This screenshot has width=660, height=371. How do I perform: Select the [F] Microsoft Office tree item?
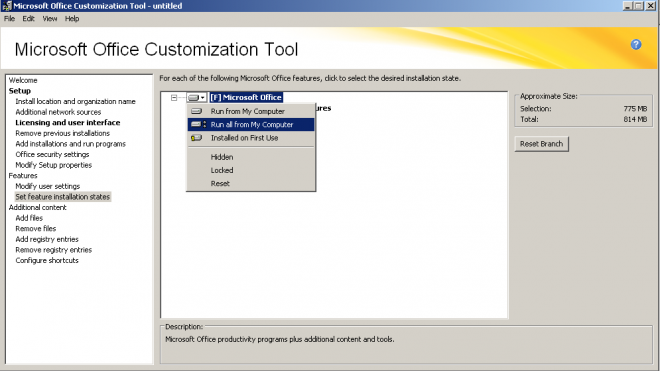[x=246, y=97]
